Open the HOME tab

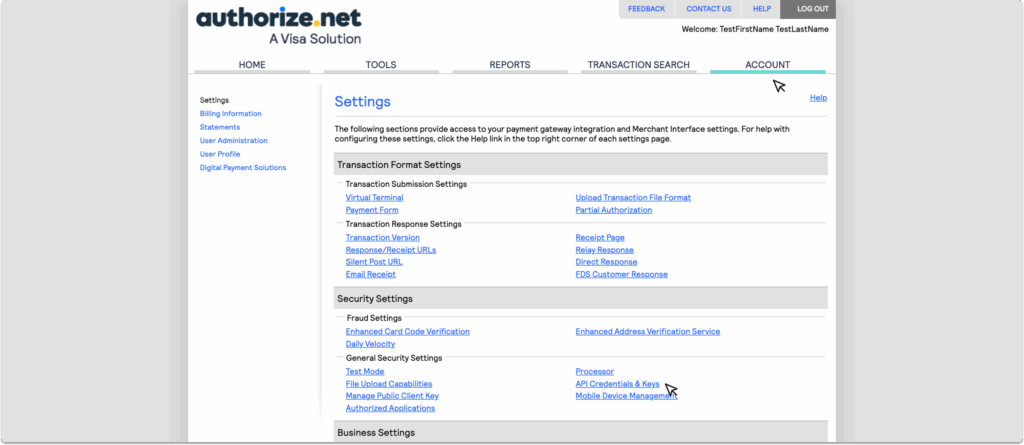pyautogui.click(x=252, y=65)
